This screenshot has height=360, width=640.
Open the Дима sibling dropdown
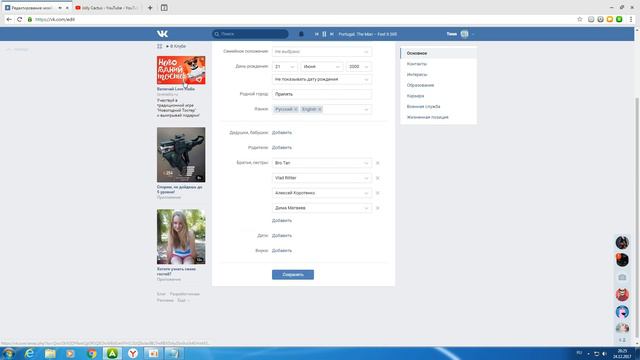point(322,208)
